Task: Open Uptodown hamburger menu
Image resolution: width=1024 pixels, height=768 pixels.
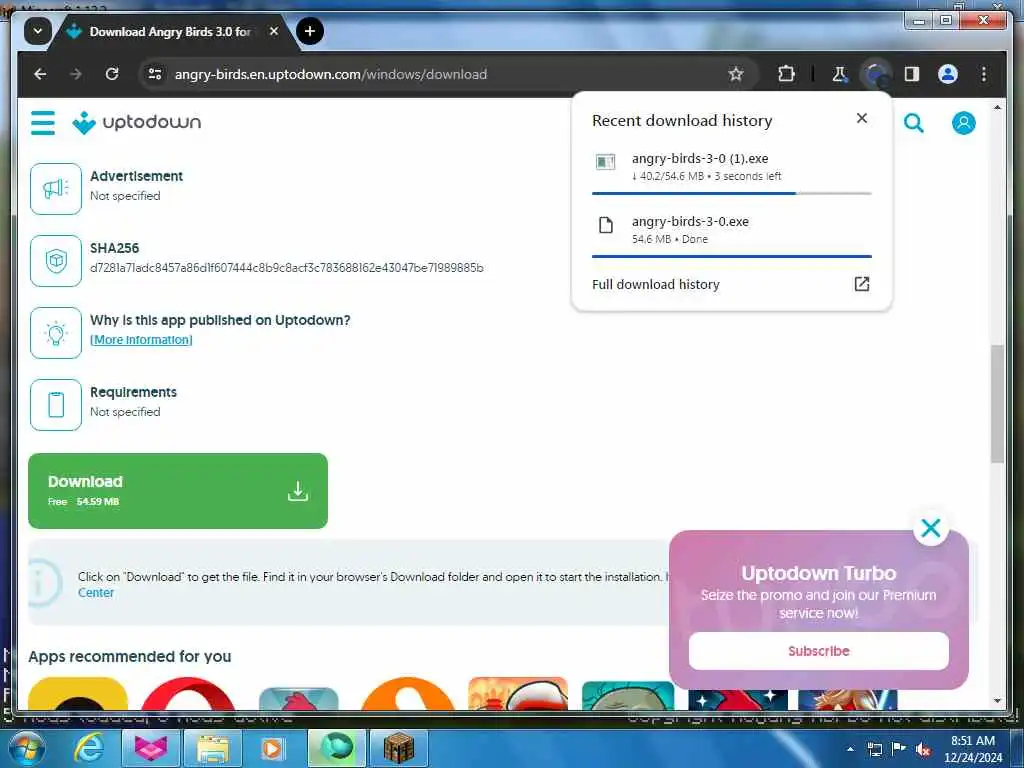Action: coord(43,123)
